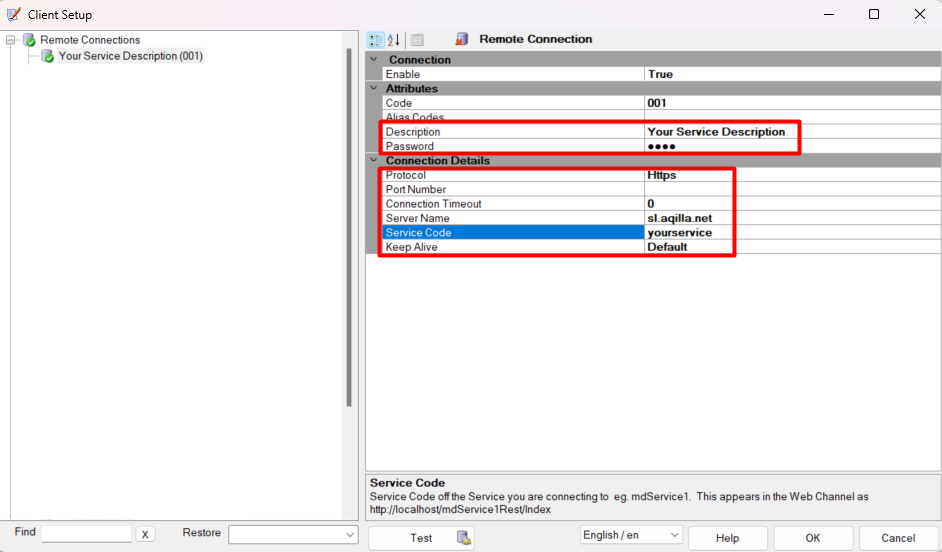Click the Your Service Description node icon
Image resolution: width=942 pixels, height=552 pixels.
coord(48,57)
